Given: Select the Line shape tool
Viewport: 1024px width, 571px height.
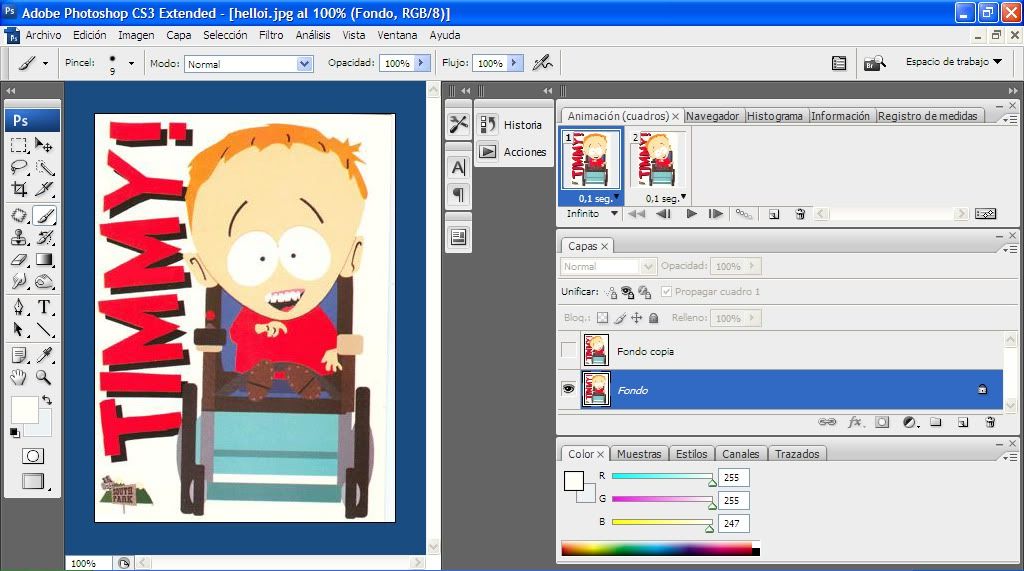Looking at the screenshot, I should click(44, 329).
